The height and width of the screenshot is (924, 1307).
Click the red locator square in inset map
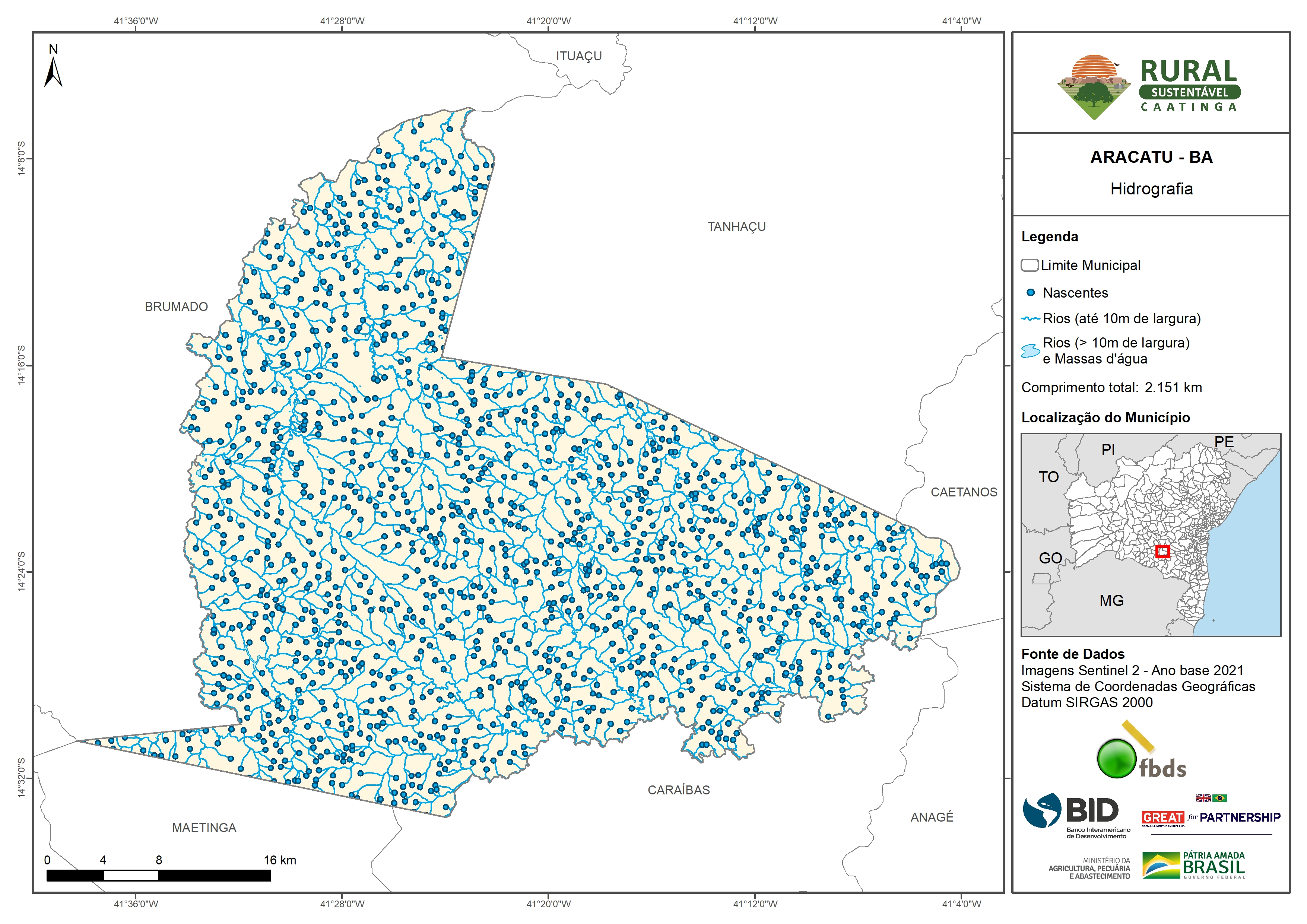[1162, 551]
